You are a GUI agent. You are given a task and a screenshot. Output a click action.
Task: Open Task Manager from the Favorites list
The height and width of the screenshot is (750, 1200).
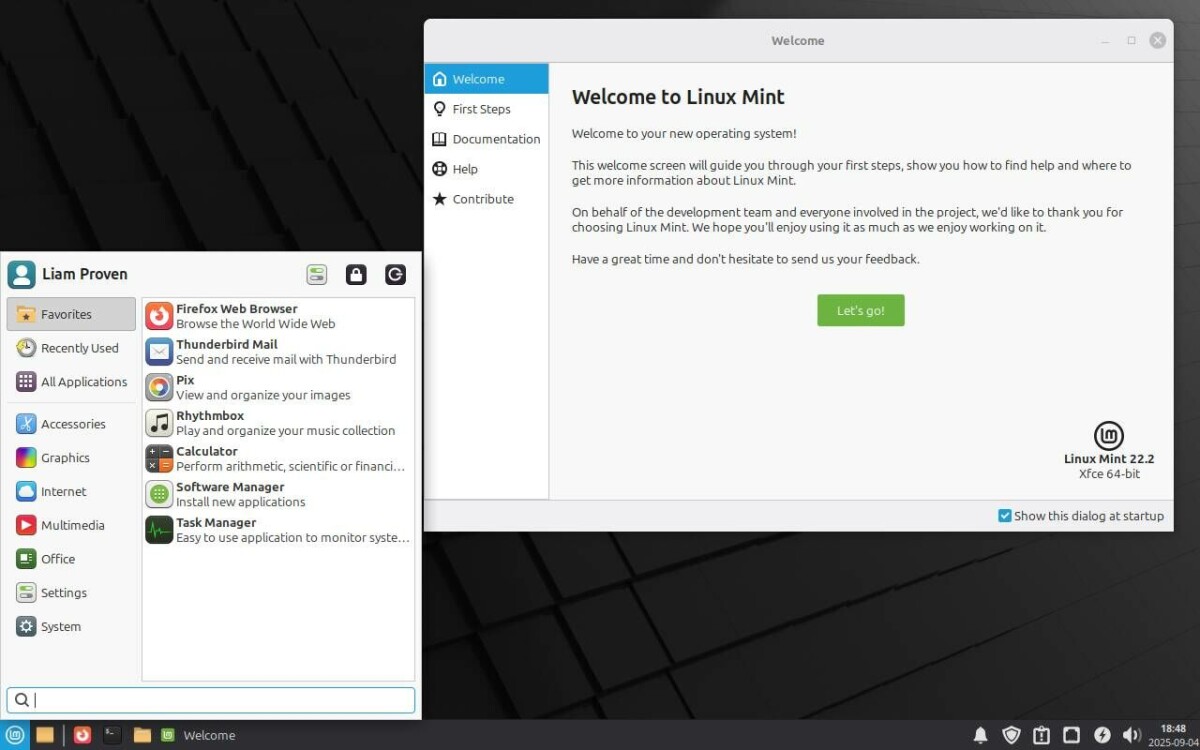pos(278,530)
